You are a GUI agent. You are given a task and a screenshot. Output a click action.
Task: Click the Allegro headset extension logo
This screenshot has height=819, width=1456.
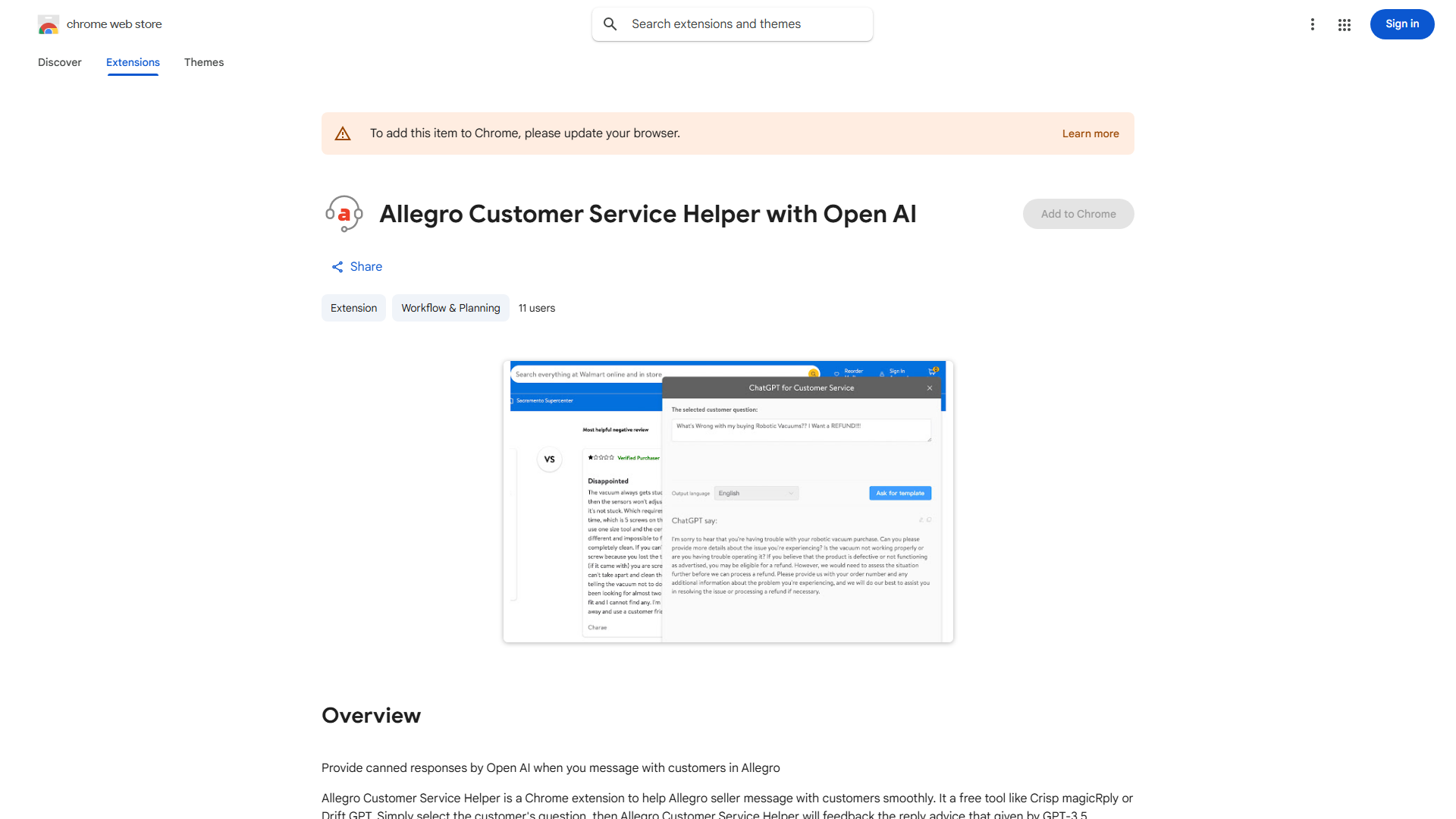(344, 213)
